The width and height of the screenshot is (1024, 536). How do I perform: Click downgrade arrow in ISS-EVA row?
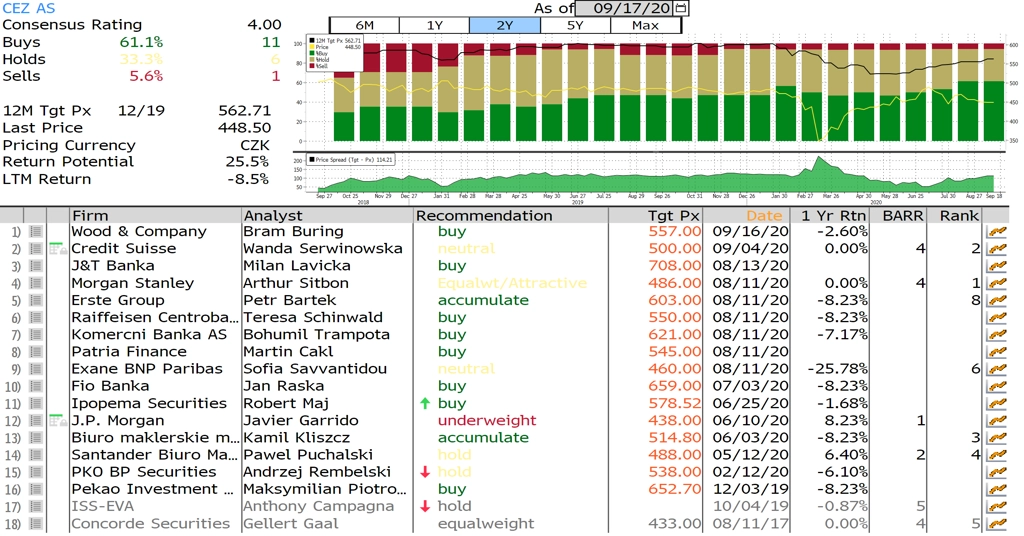point(425,507)
